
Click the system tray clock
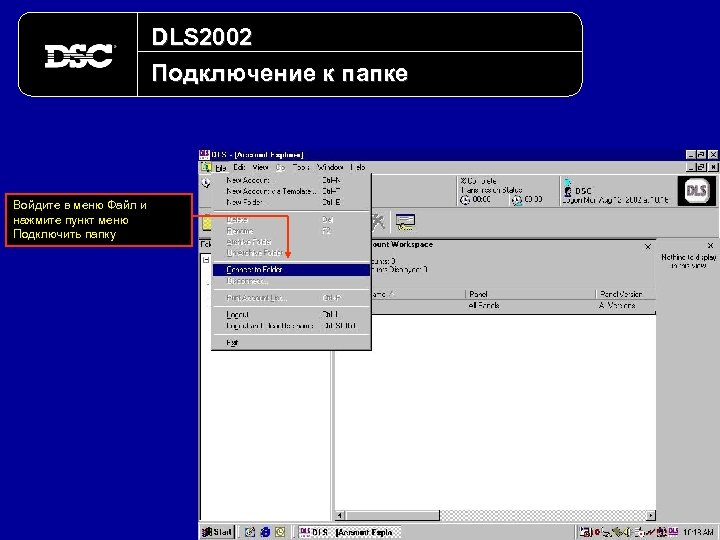(698, 532)
